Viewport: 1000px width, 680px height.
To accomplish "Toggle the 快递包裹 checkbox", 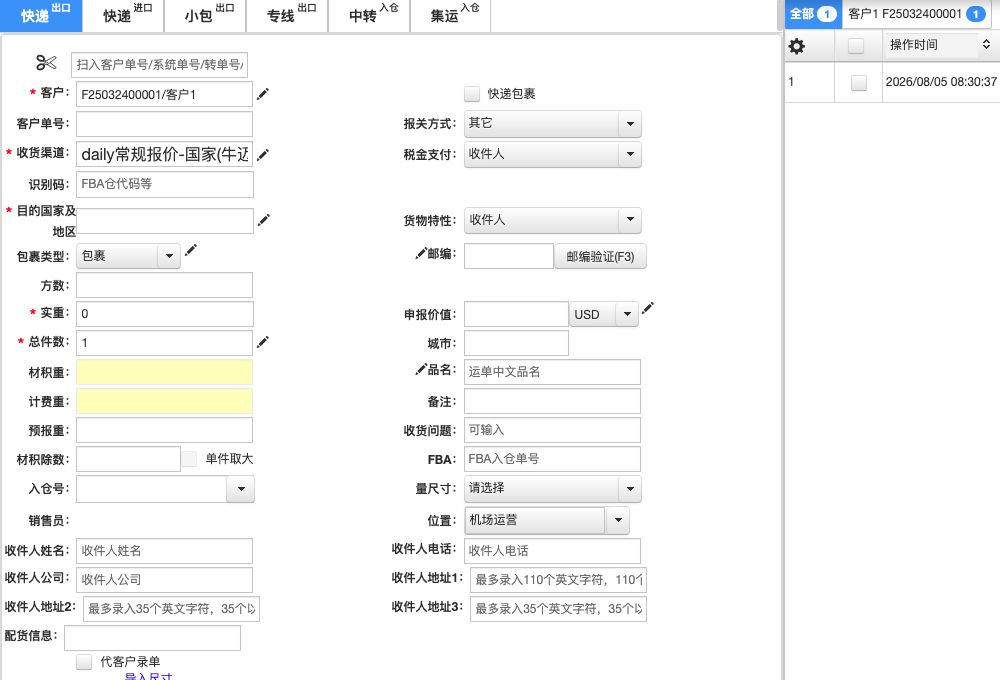I will point(472,94).
